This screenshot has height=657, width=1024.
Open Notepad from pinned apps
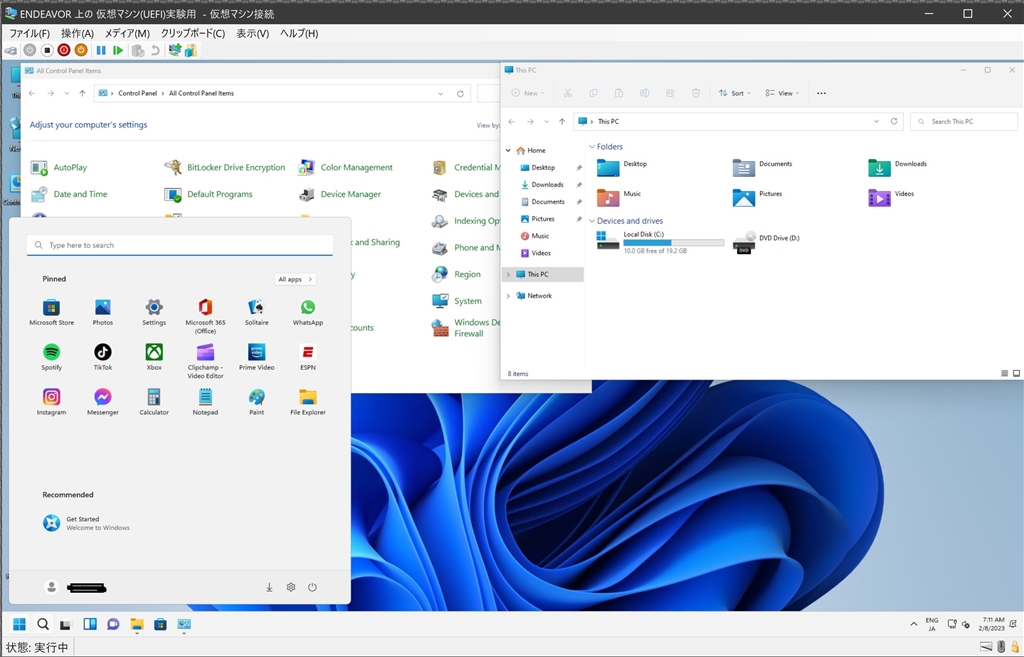coord(205,402)
